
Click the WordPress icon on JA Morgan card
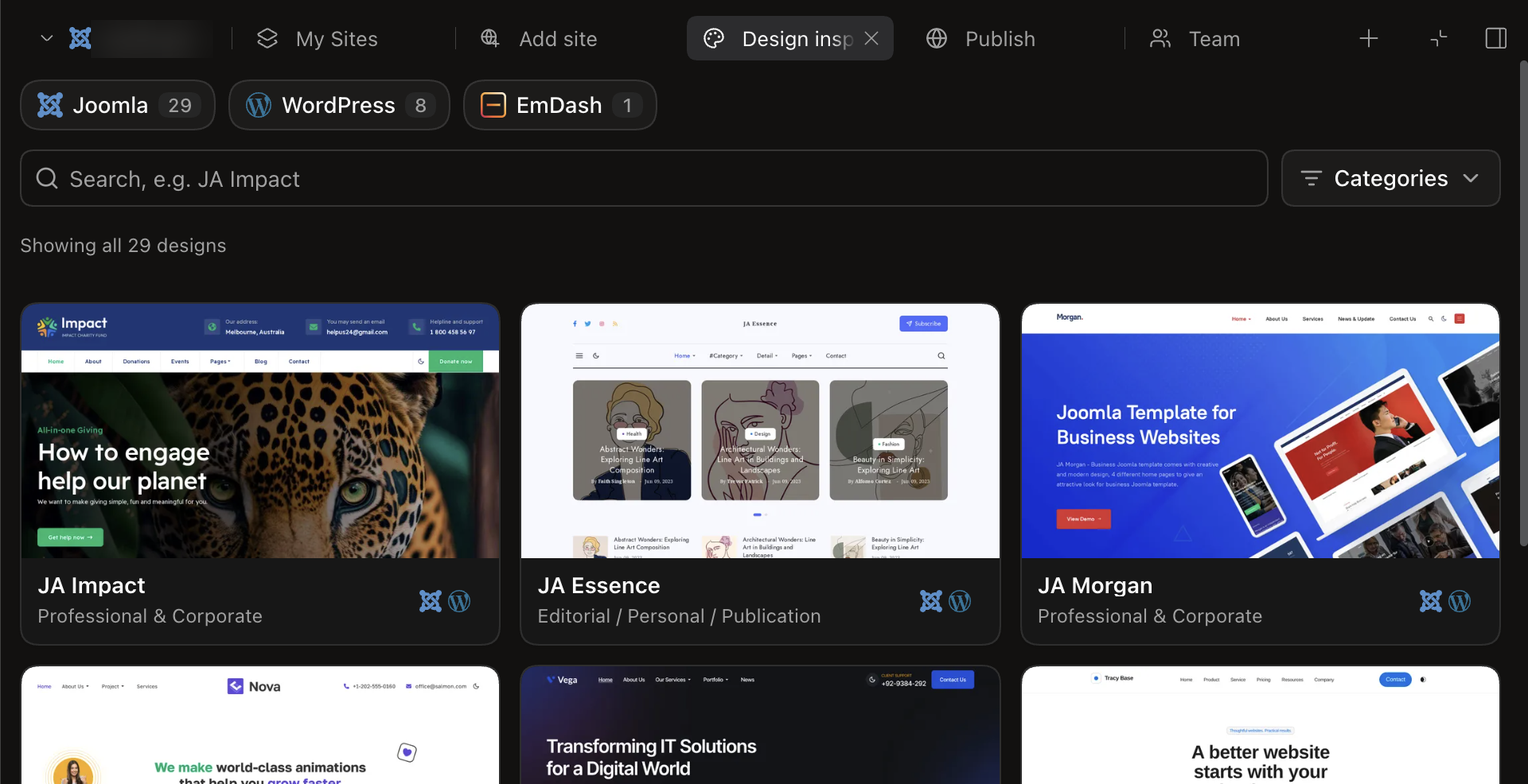(x=1460, y=600)
